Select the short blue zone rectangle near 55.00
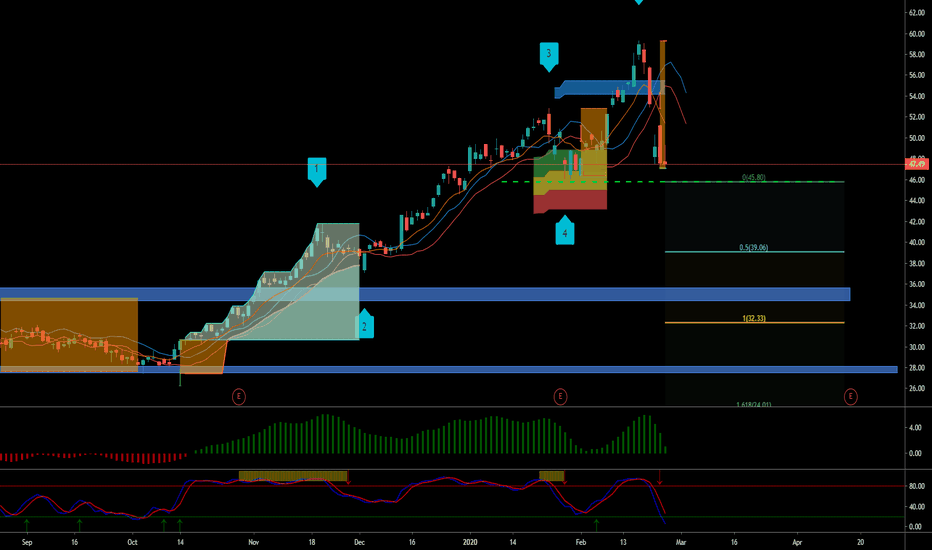 (609, 89)
